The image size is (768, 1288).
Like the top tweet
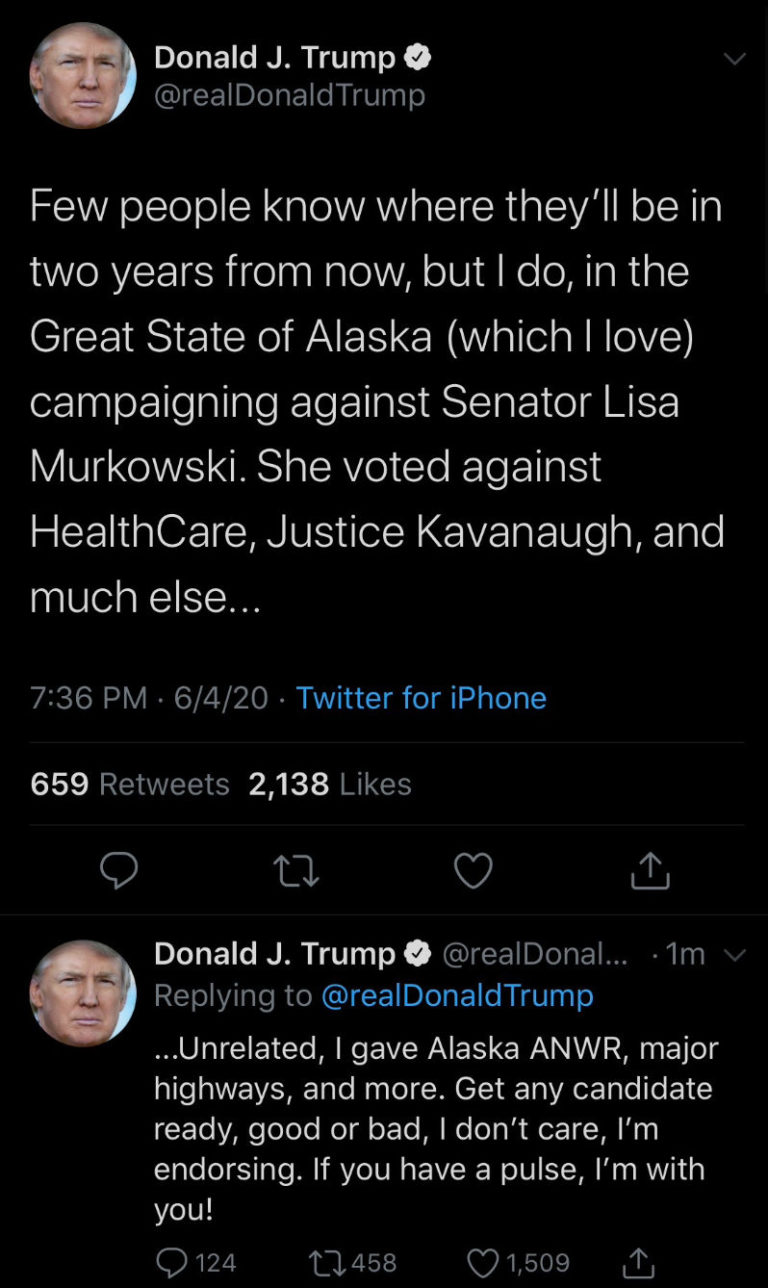pos(473,869)
